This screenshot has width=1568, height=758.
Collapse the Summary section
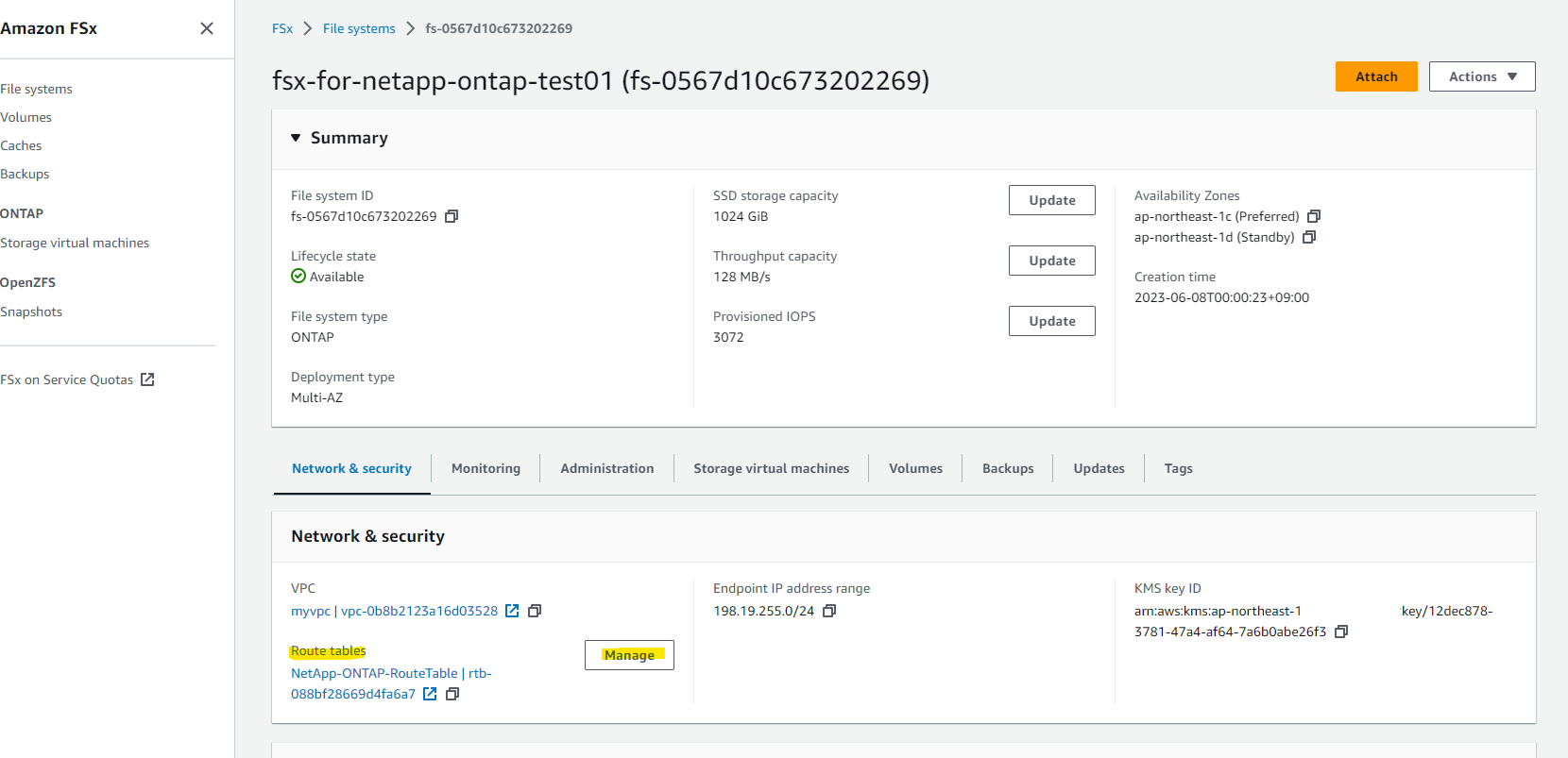(296, 138)
